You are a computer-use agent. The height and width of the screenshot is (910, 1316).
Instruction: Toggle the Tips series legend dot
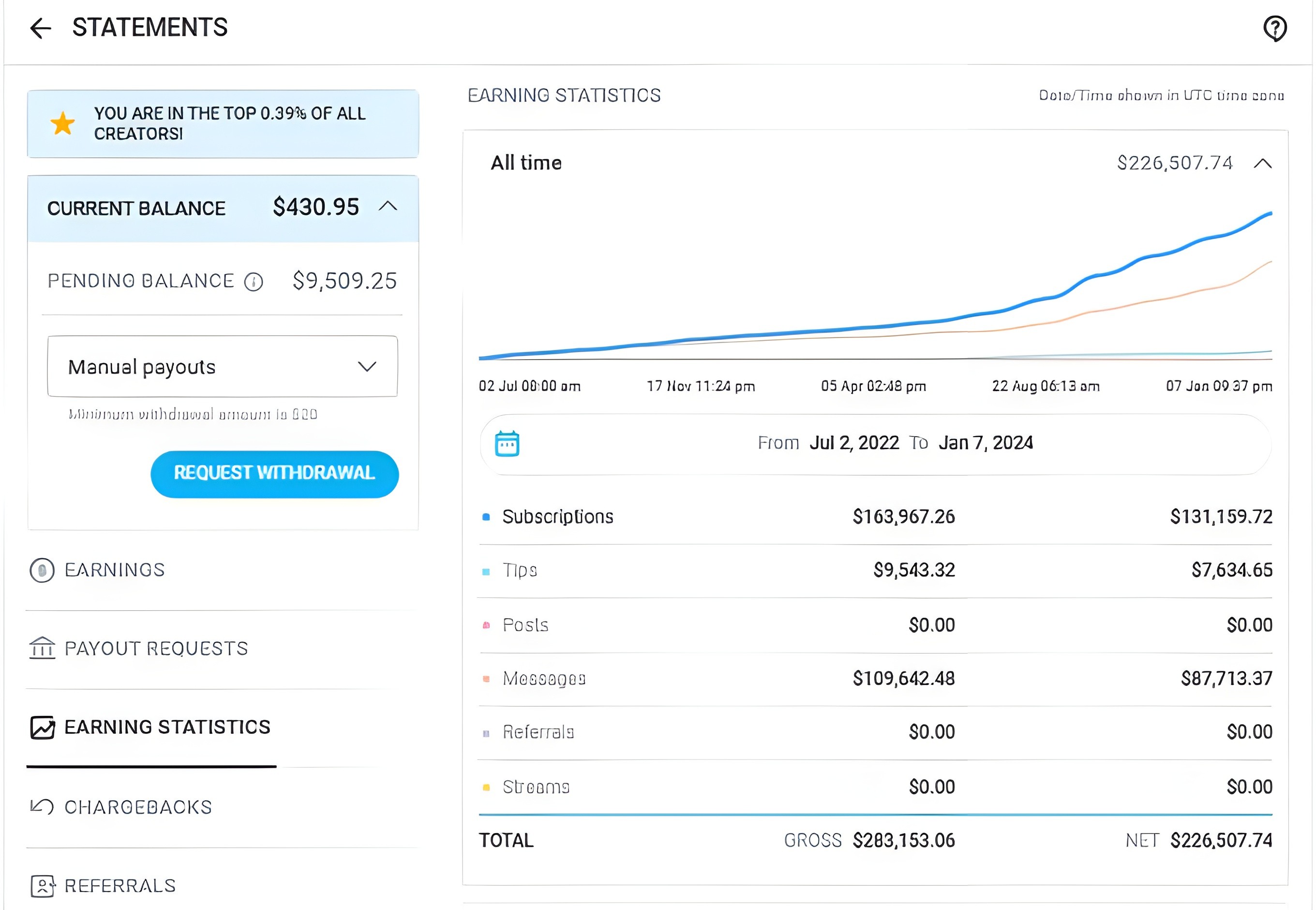click(x=486, y=571)
